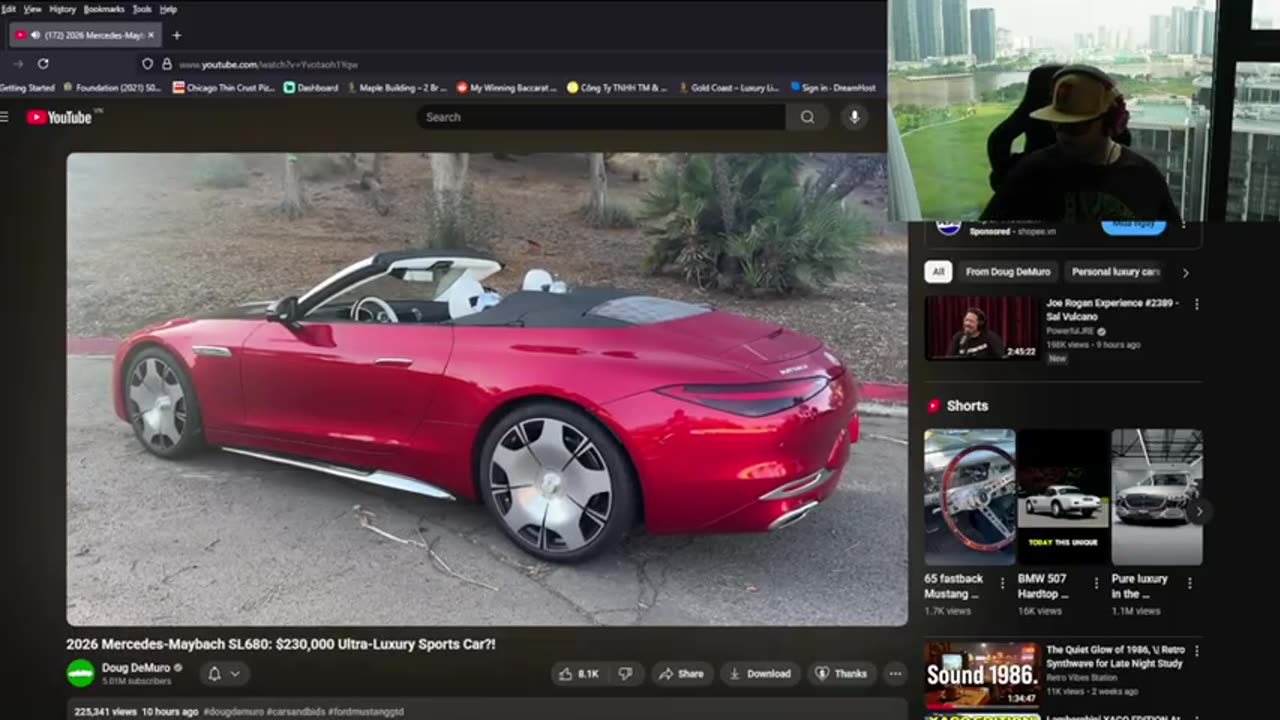Select From Doug DeMuro chip
The width and height of the screenshot is (1280, 720).
(x=1007, y=272)
